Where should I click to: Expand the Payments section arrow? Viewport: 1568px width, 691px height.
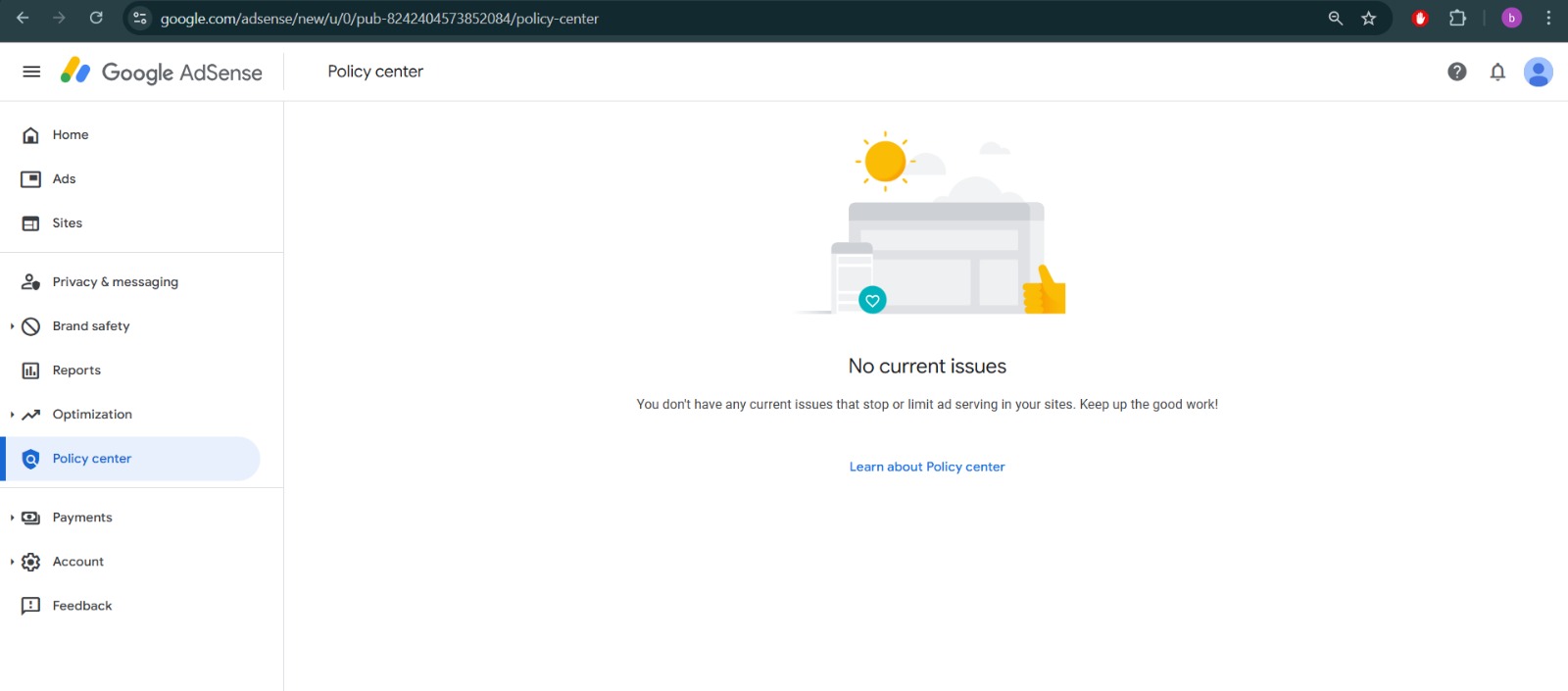(12, 518)
